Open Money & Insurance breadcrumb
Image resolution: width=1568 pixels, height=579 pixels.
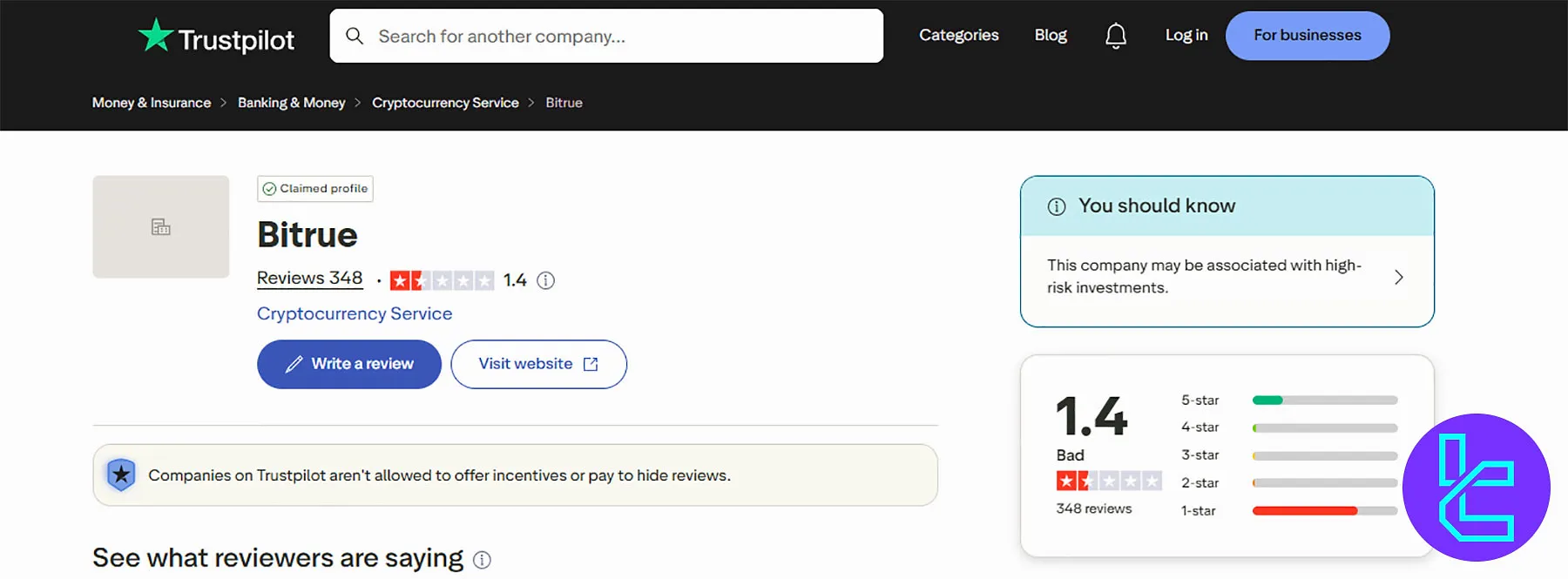click(152, 103)
